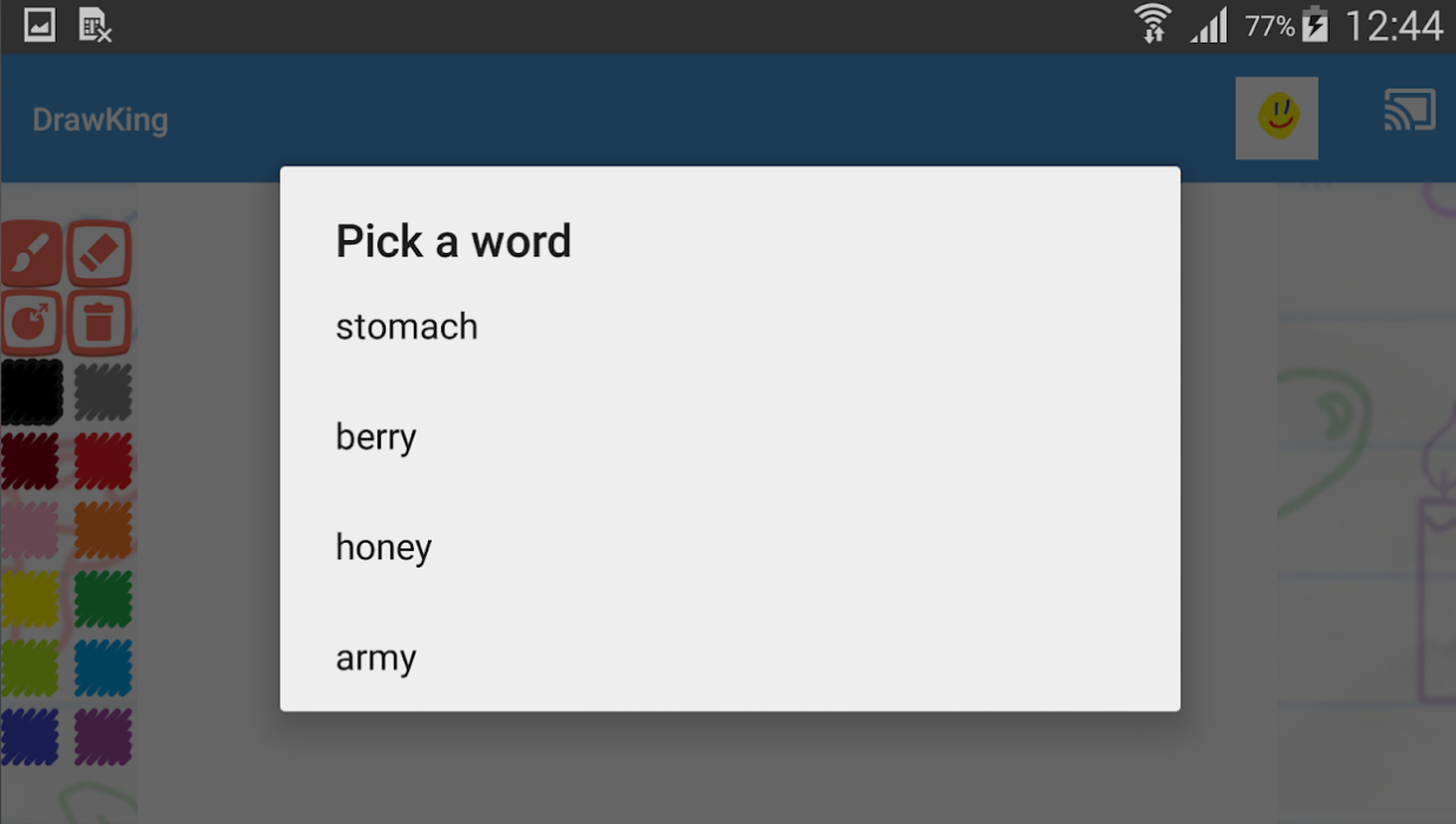The height and width of the screenshot is (824, 1456).
Task: Open the picture notification icon
Action: point(40,25)
